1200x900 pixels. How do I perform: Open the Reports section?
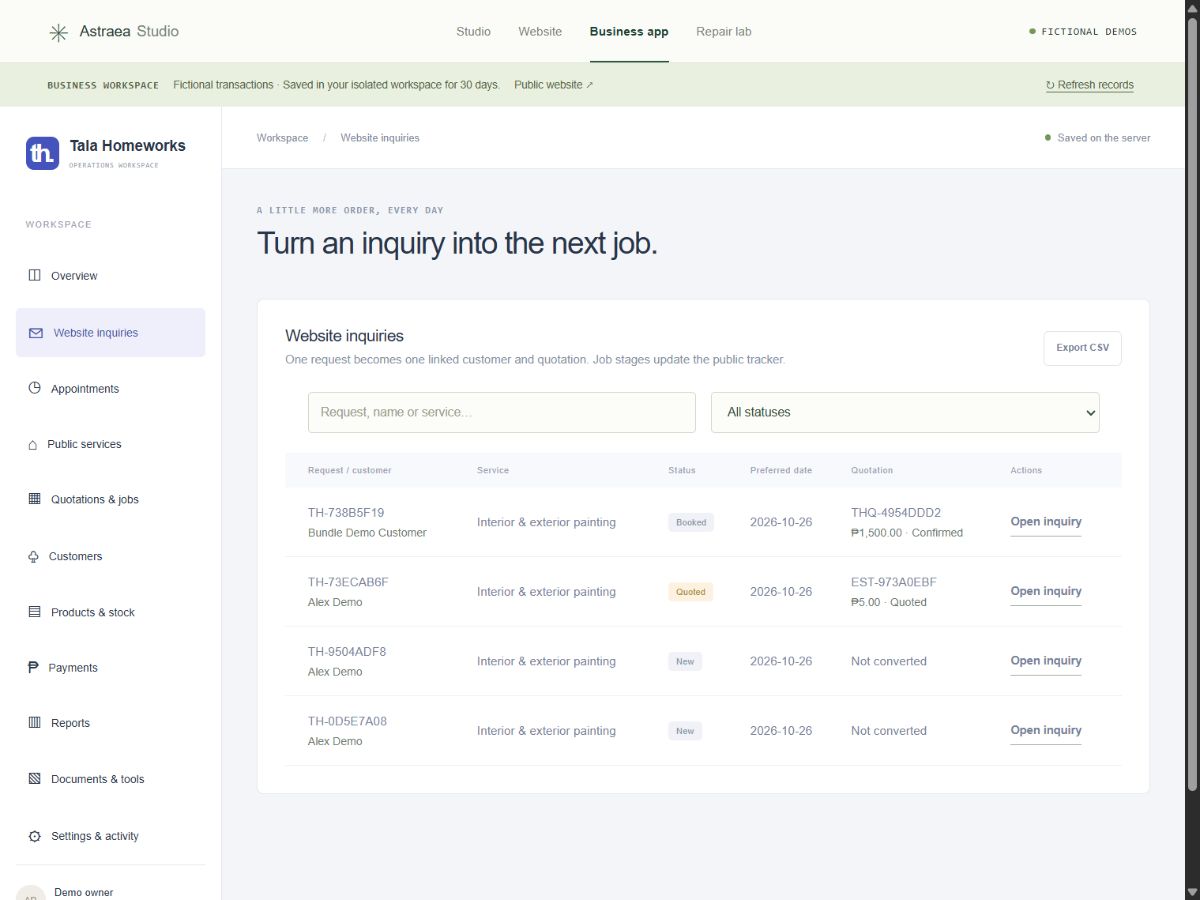pos(111,723)
